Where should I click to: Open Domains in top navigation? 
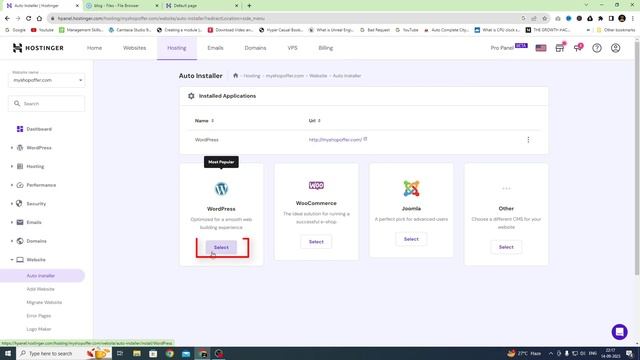(255, 48)
